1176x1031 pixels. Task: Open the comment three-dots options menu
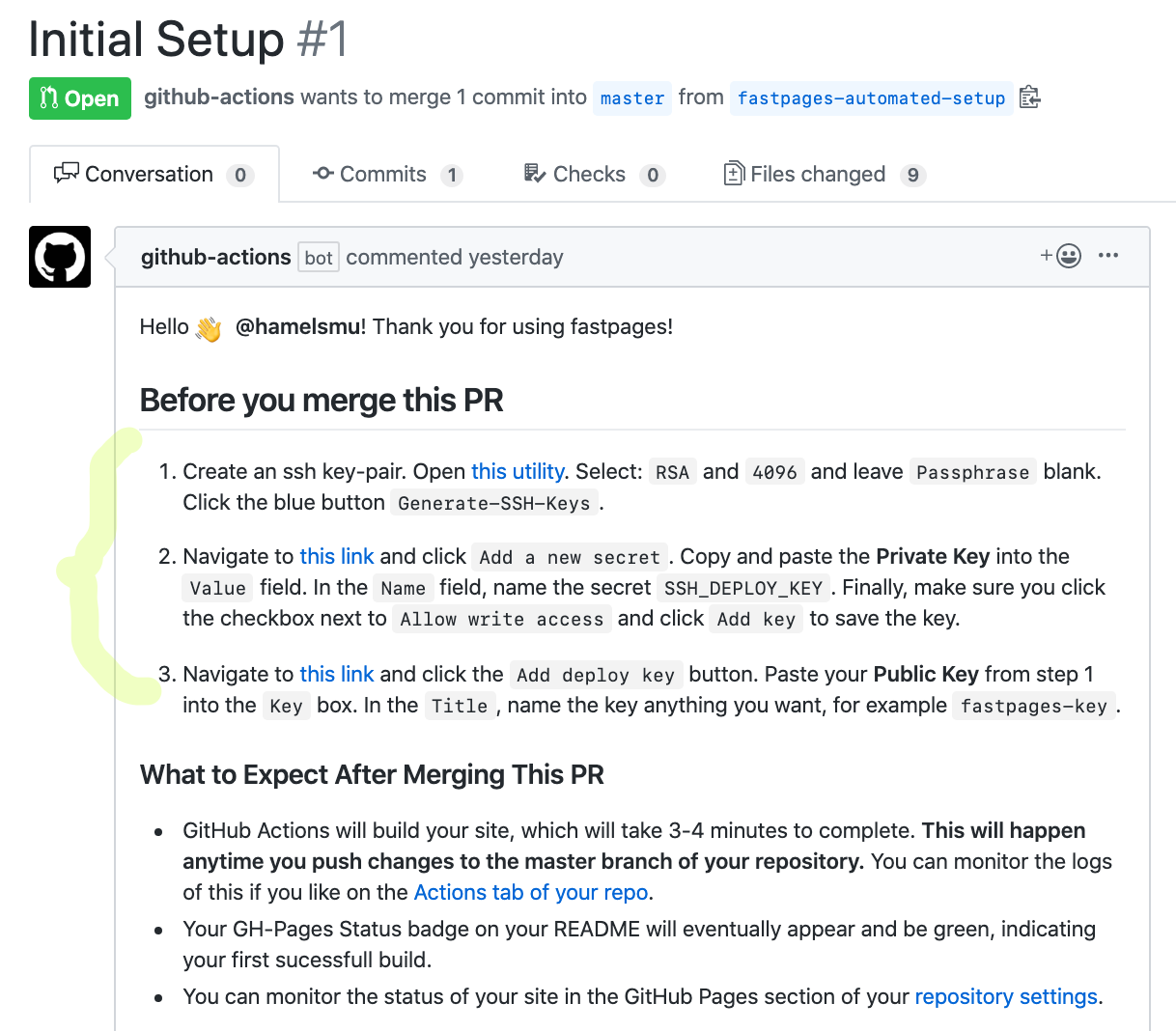pyautogui.click(x=1108, y=256)
